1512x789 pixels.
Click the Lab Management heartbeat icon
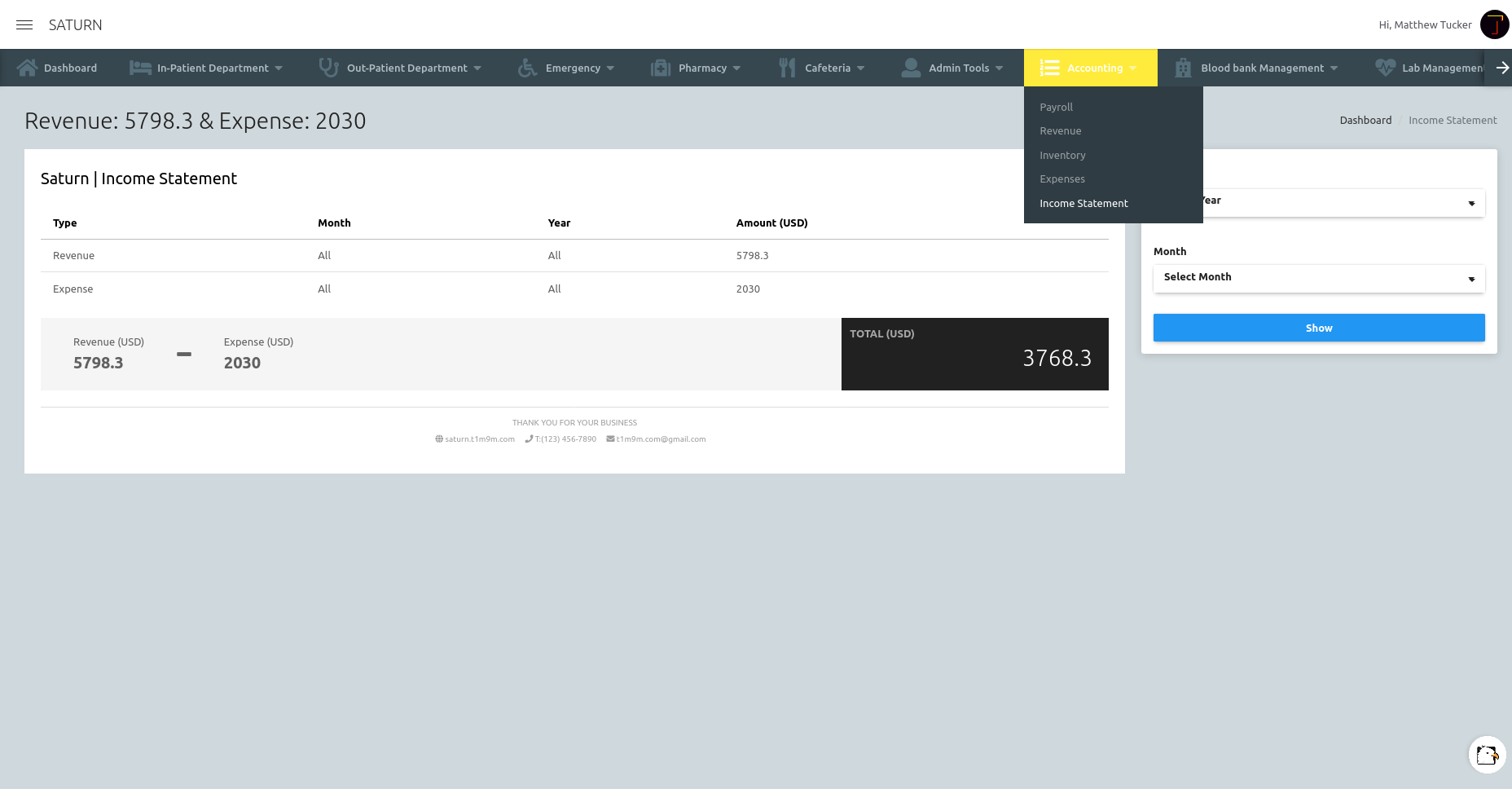click(x=1385, y=68)
